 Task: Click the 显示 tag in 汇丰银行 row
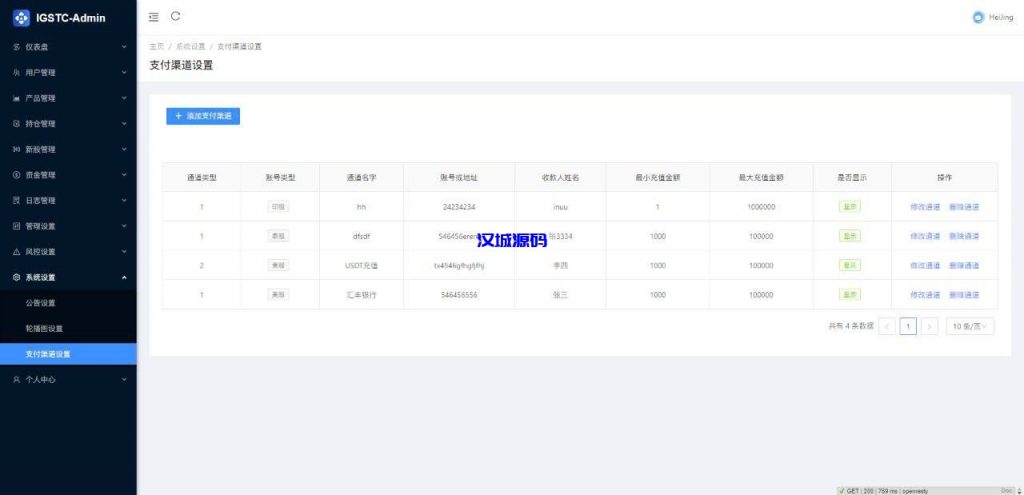click(x=850, y=295)
